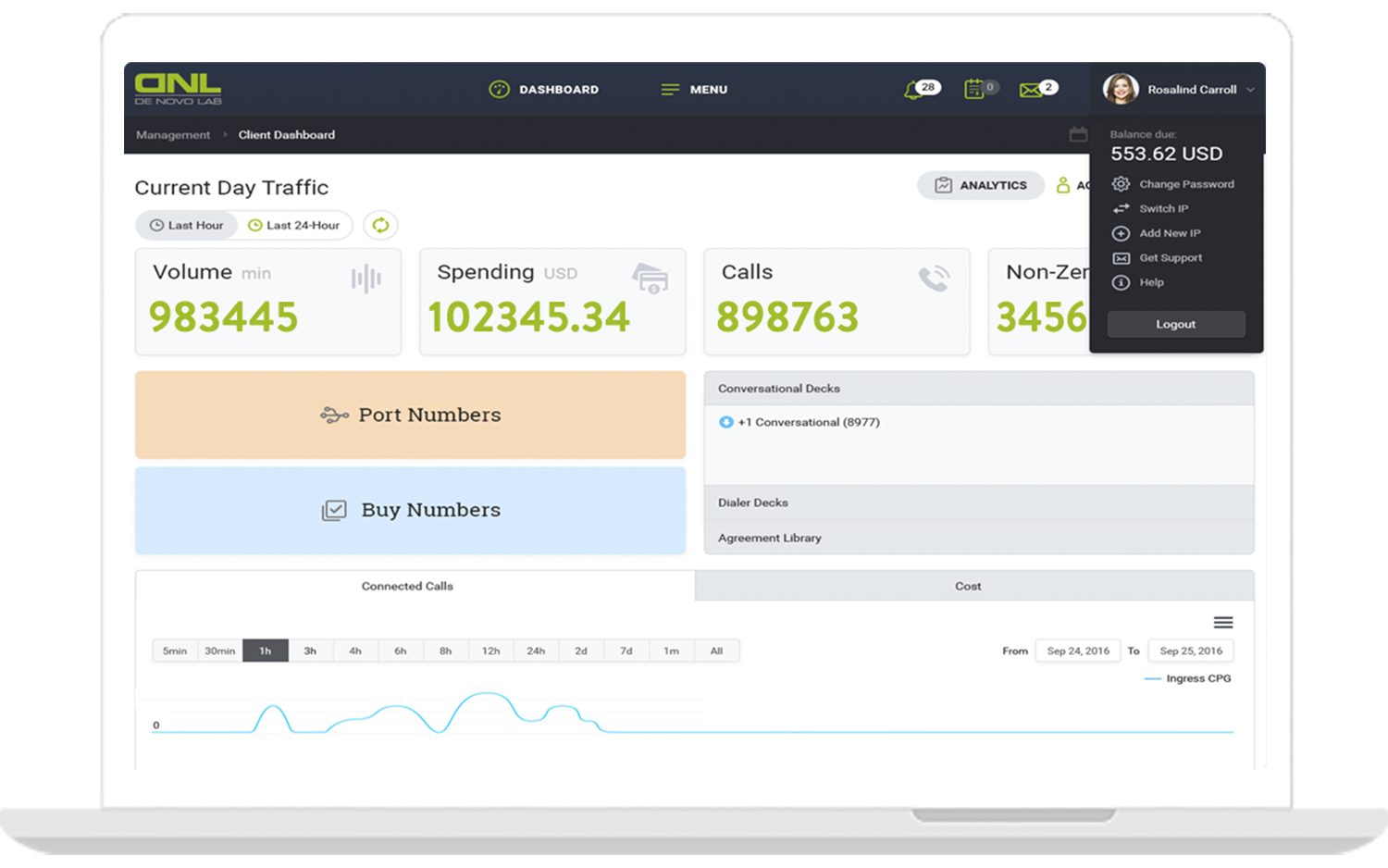Click the green user account icon
Screen dimensions: 1388x868
[1063, 185]
